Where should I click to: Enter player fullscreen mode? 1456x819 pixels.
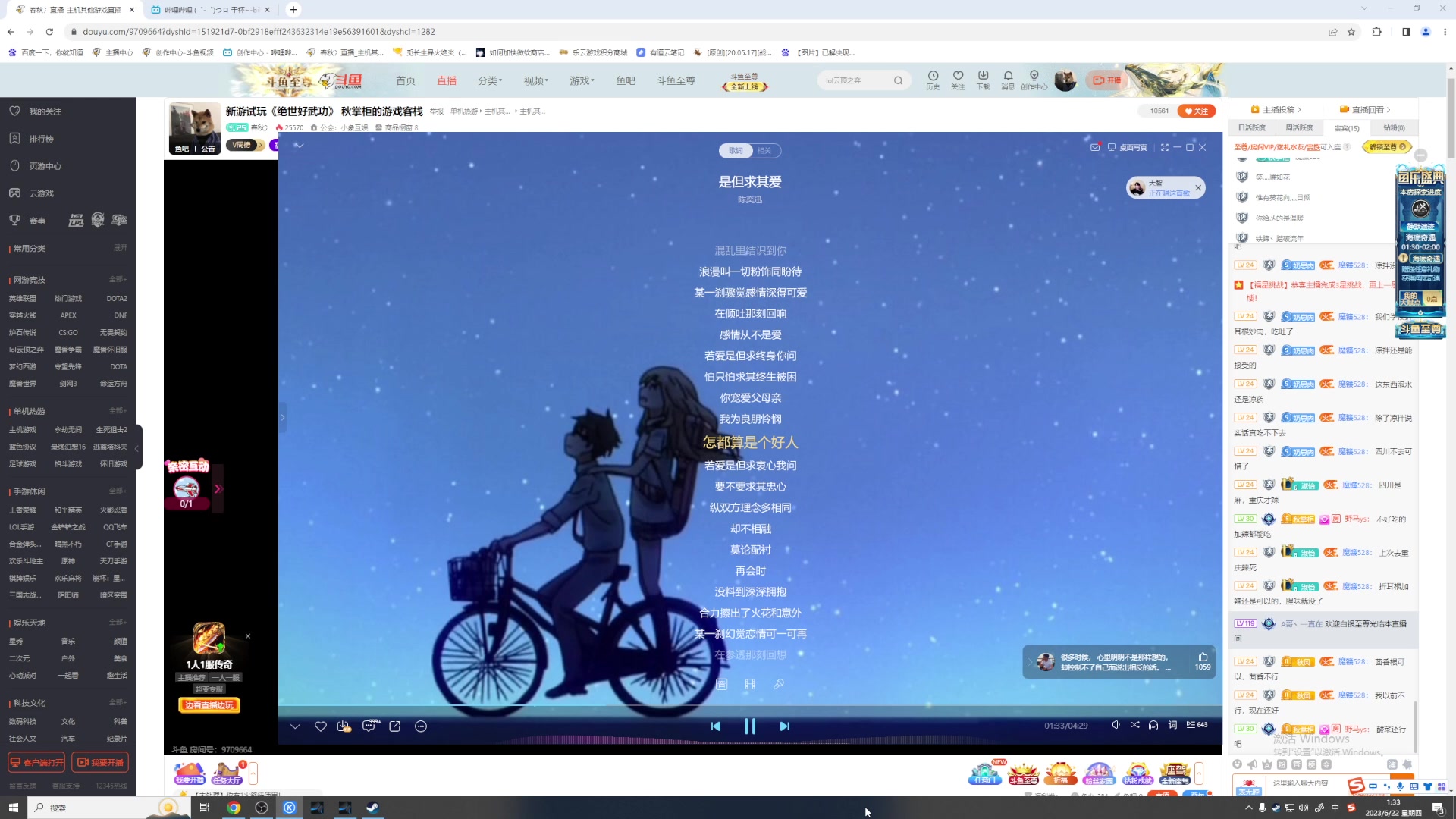click(x=1165, y=147)
